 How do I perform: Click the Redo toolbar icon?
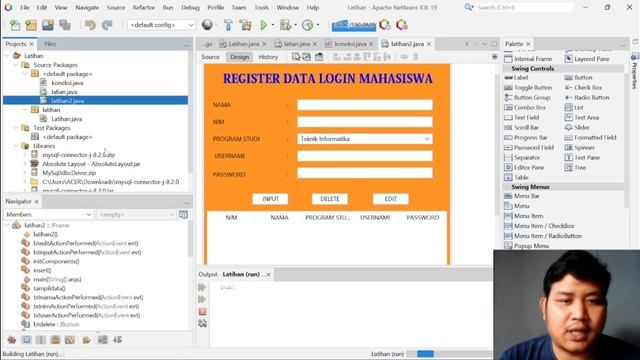click(107, 25)
